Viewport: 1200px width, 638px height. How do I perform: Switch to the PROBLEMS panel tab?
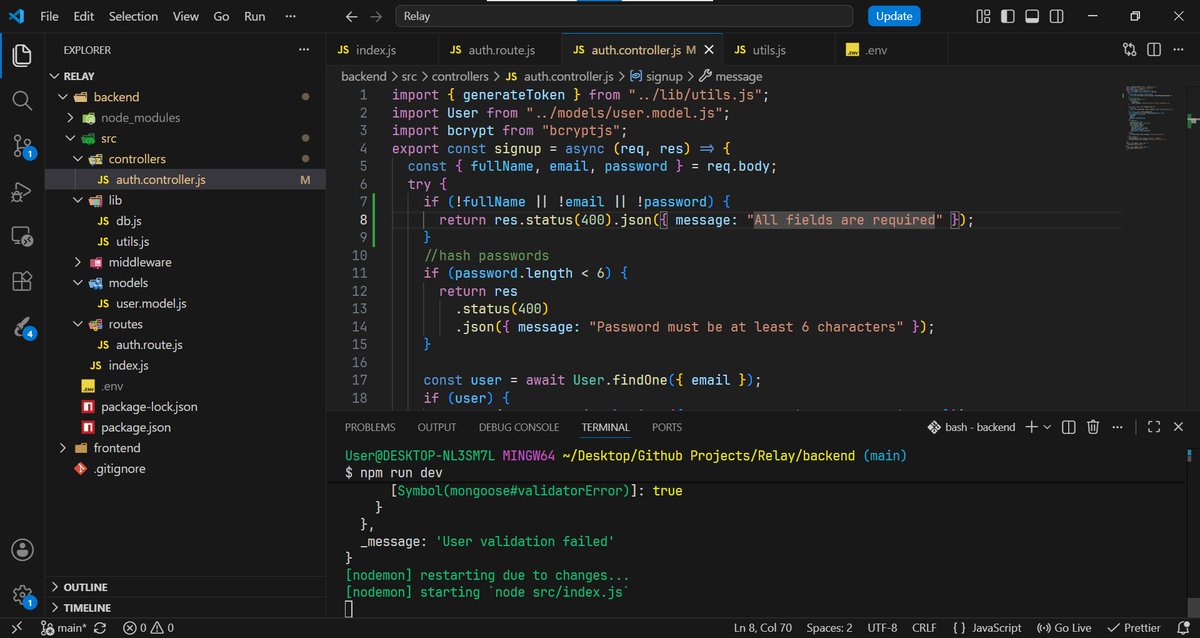pyautogui.click(x=370, y=427)
